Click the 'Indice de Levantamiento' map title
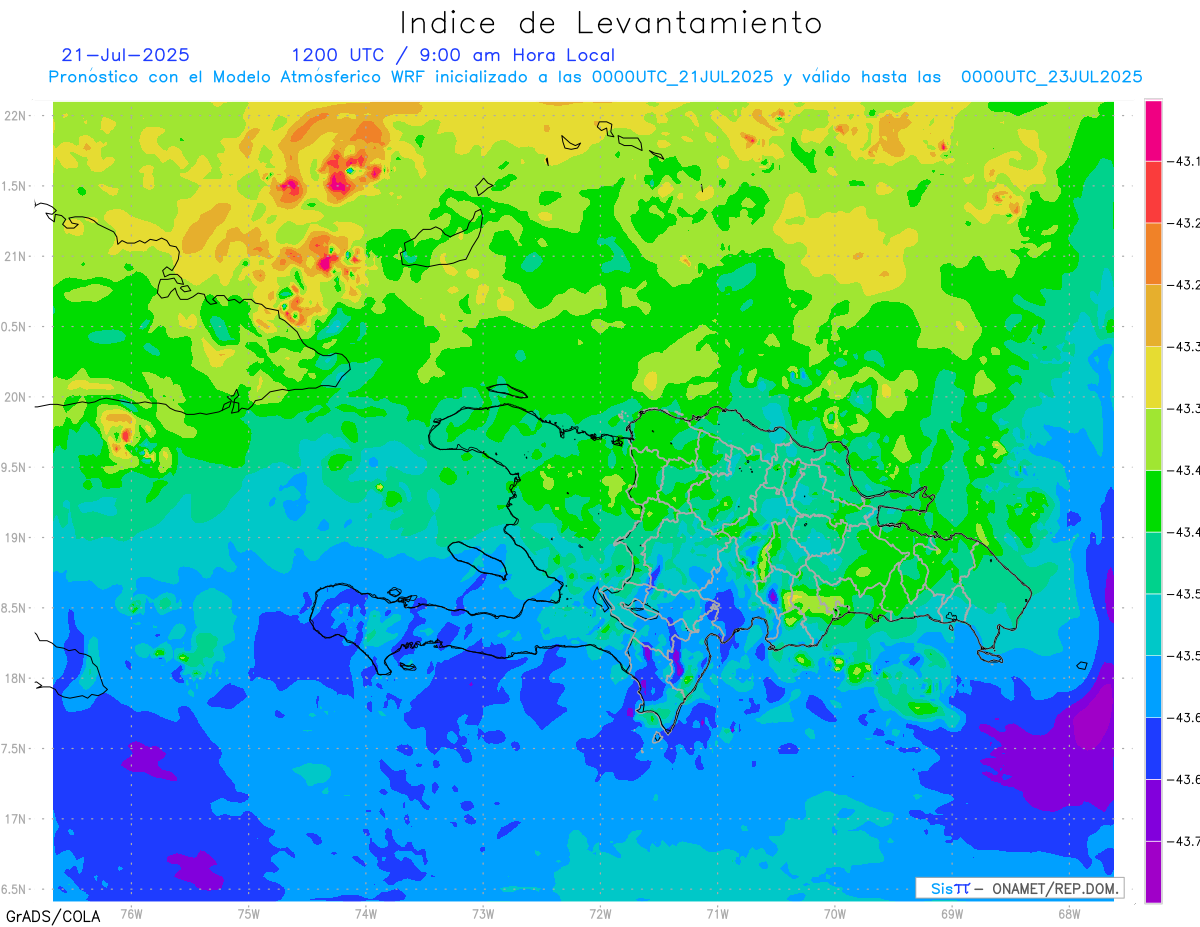1200x927 pixels. pos(611,23)
